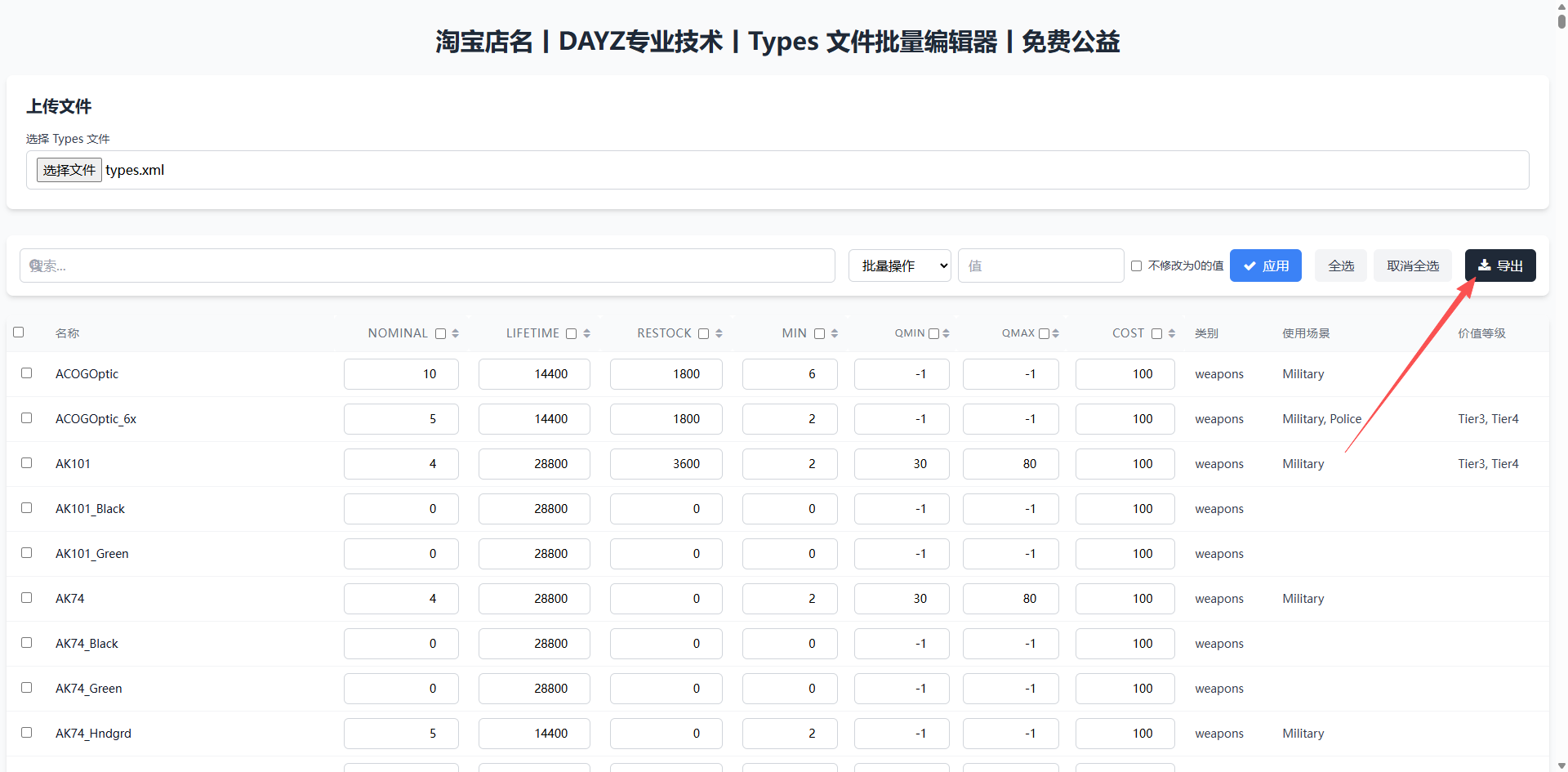The width and height of the screenshot is (1568, 772).
Task: Enable the RESTOCK column header checkbox
Action: tap(704, 333)
